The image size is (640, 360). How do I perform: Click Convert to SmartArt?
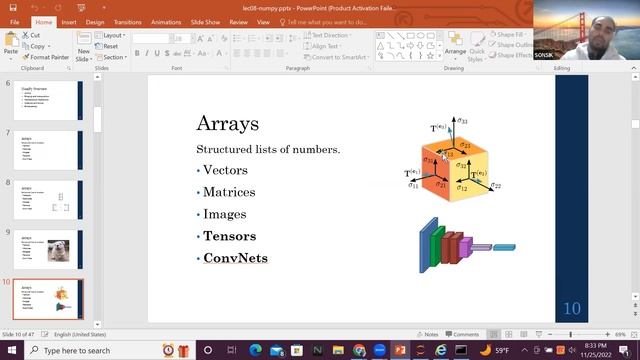pyautogui.click(x=336, y=57)
